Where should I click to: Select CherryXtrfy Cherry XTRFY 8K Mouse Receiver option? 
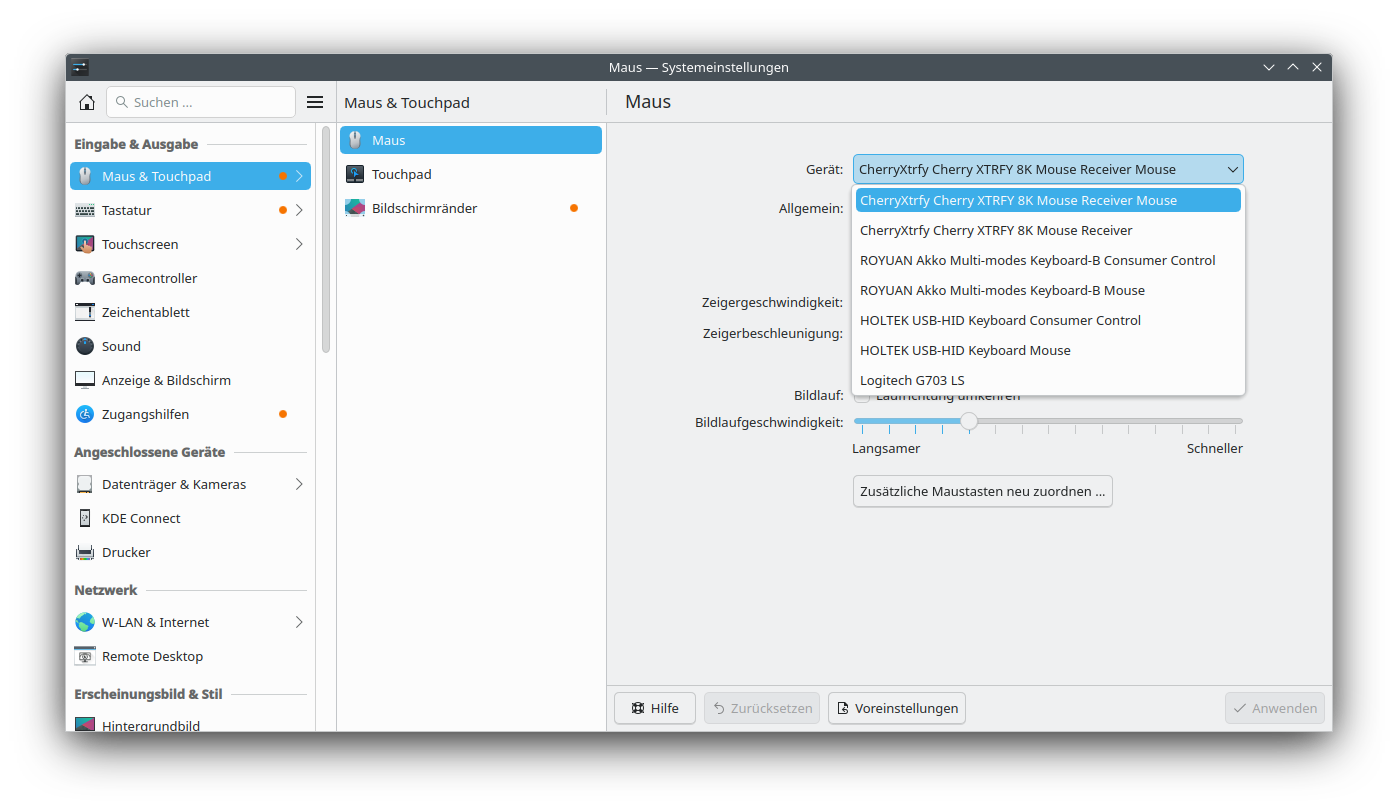tap(1048, 230)
